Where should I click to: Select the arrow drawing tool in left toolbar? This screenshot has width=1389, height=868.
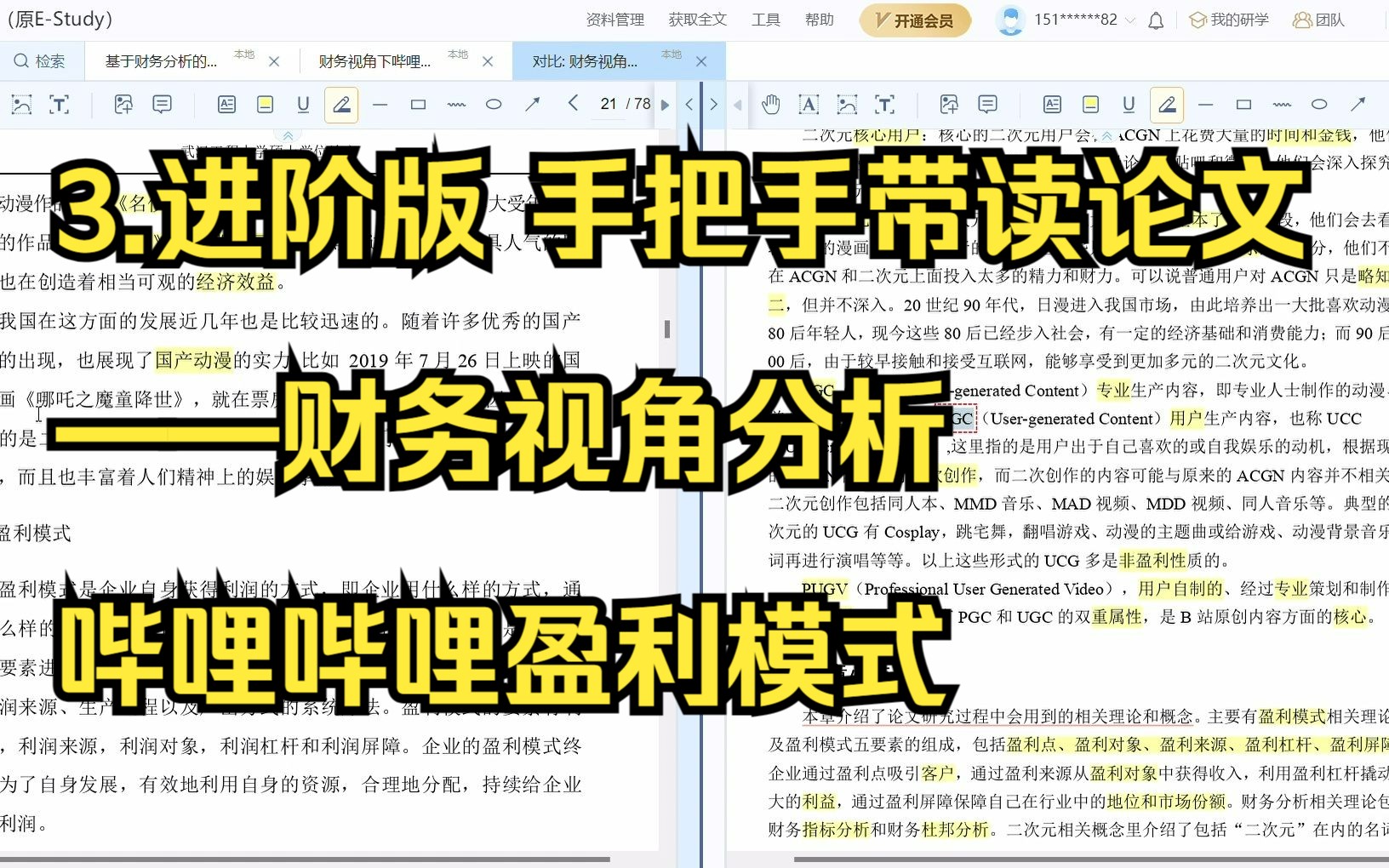tap(532, 105)
